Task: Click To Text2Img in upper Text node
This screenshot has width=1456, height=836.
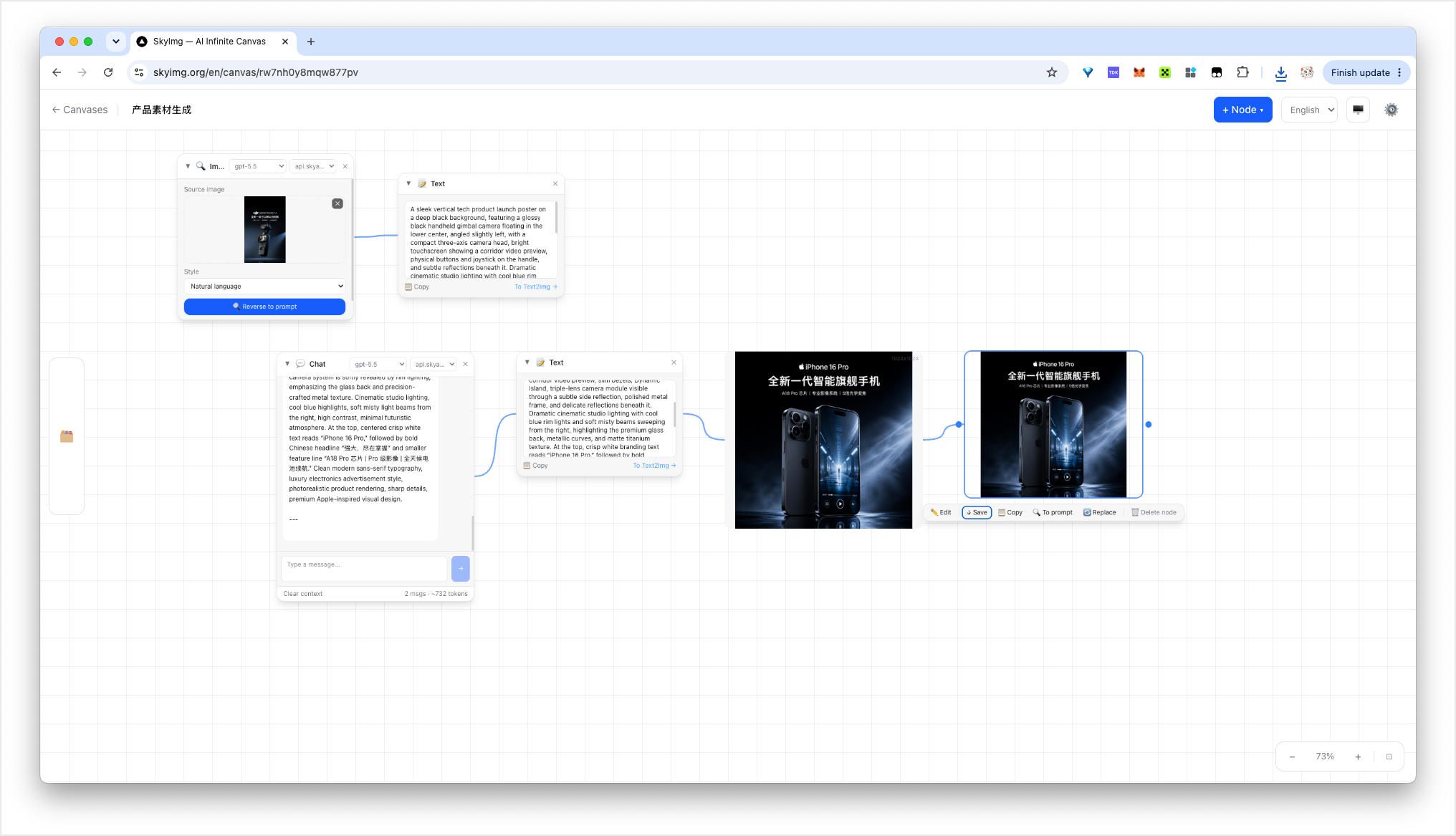Action: pyautogui.click(x=535, y=287)
